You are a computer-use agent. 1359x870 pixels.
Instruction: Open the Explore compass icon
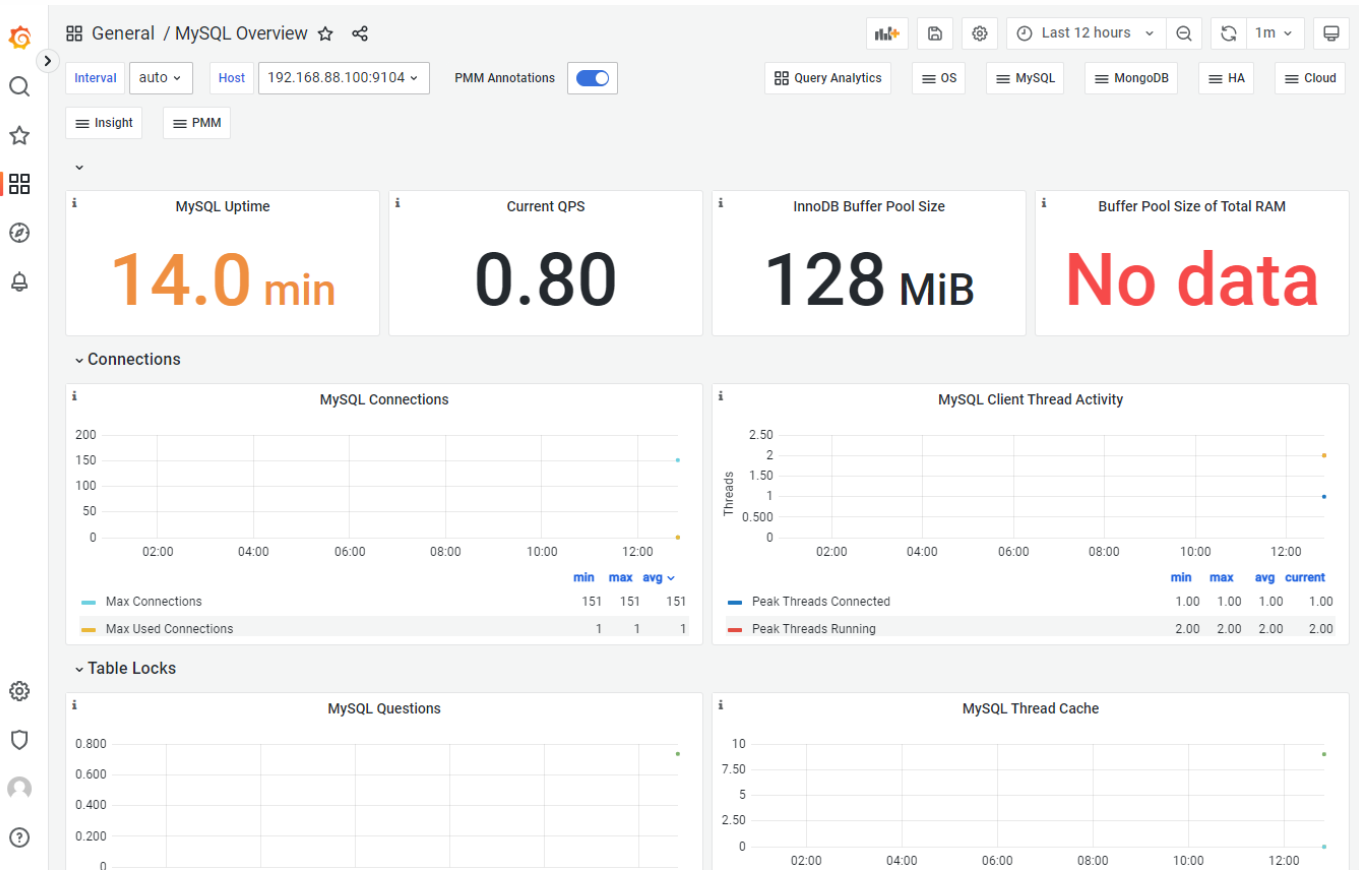19,233
